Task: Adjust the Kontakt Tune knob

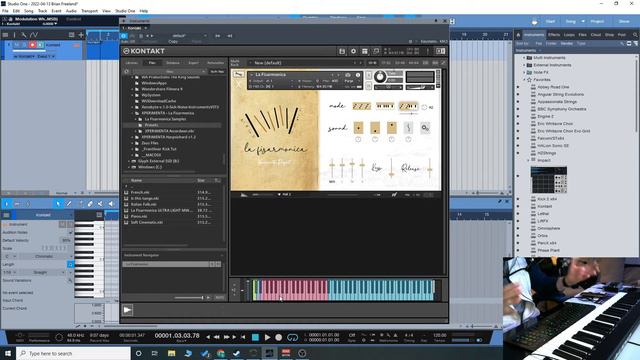Action: pos(380,76)
